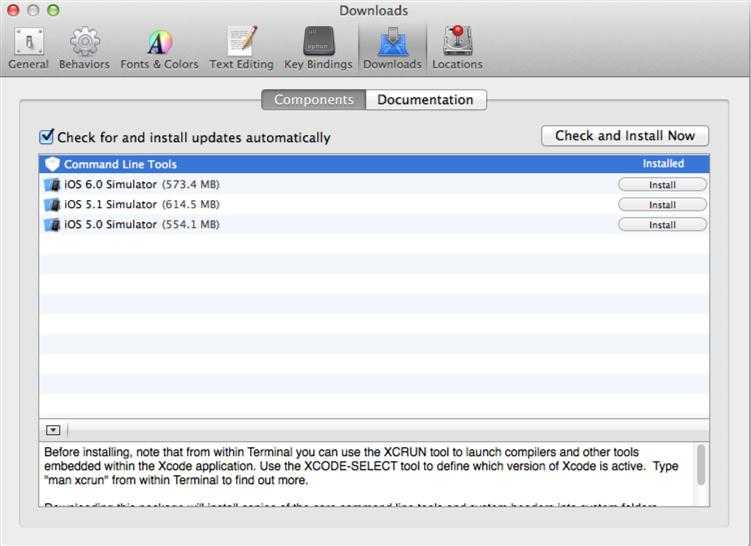Screen dimensions: 751x546
Task: Click the Installed status label
Action: 663,163
